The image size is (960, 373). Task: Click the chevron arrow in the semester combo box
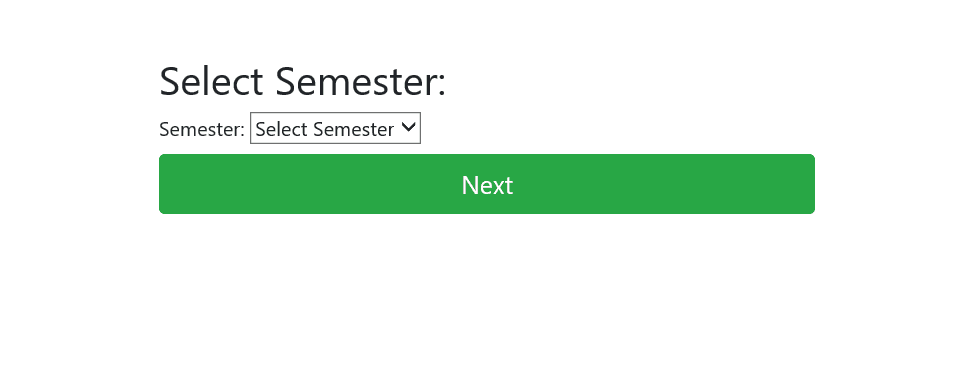408,127
